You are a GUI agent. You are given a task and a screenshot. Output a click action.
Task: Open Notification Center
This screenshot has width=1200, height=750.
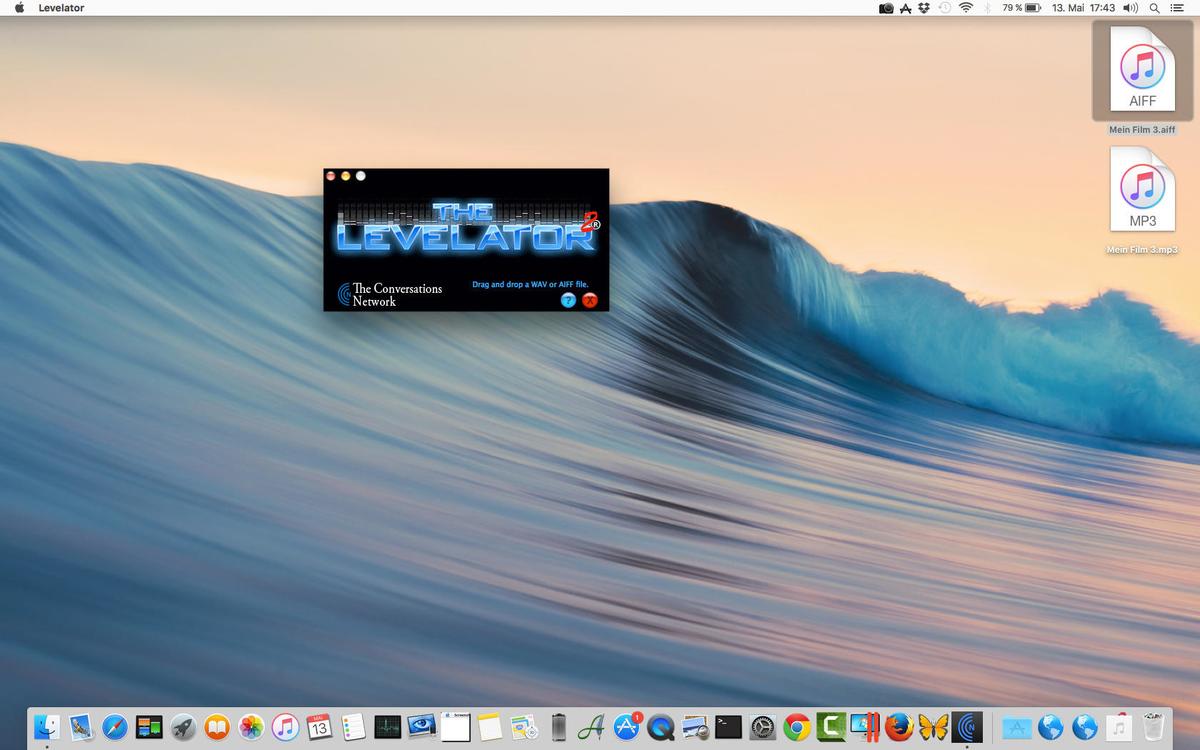click(x=1177, y=8)
